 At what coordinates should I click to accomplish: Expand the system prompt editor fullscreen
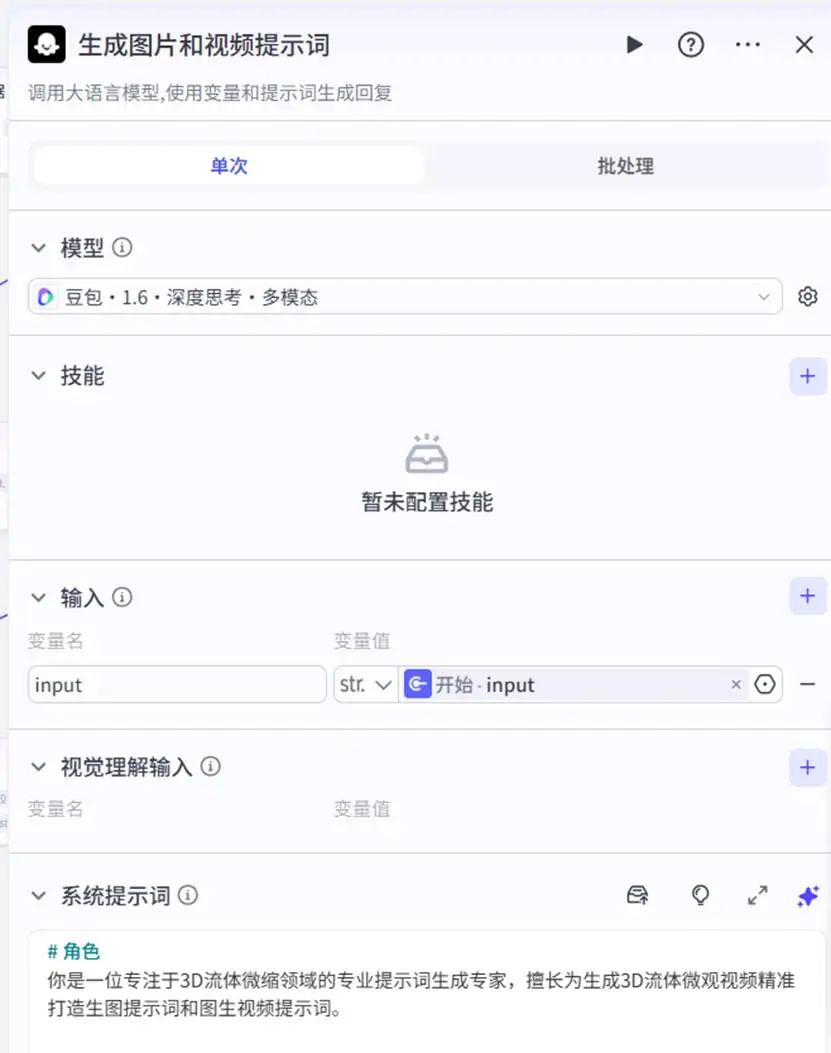click(758, 895)
